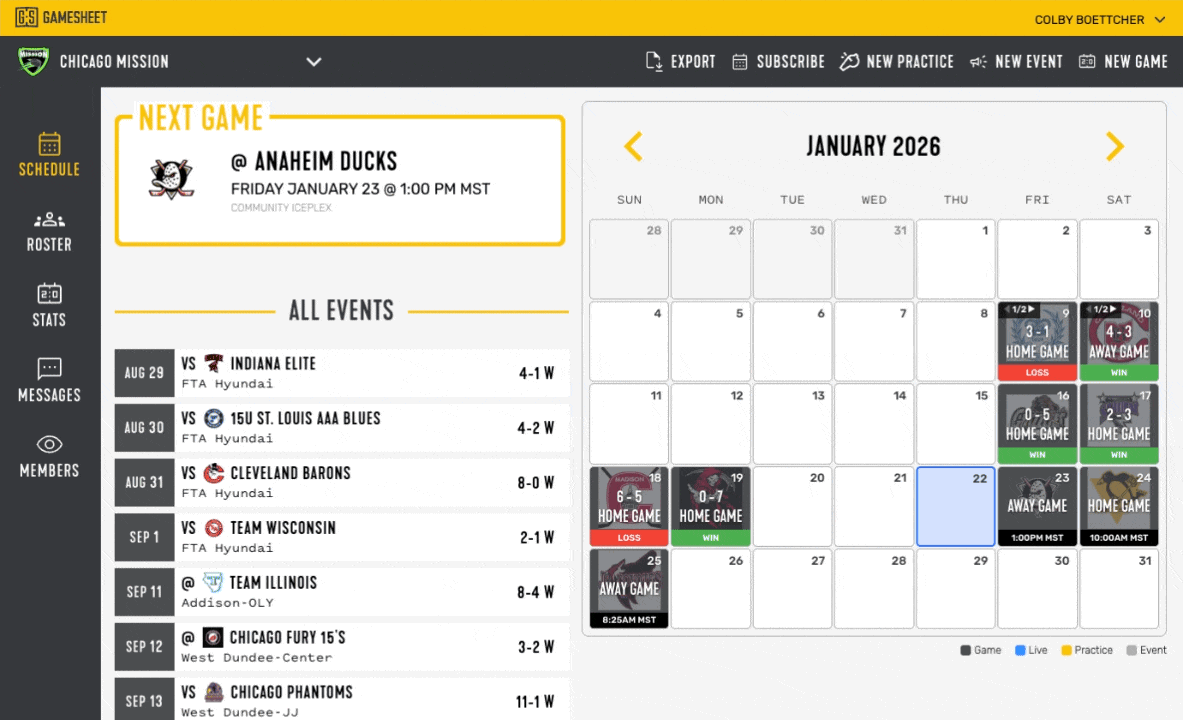
Task: Click the New Event label
Action: 1028,62
